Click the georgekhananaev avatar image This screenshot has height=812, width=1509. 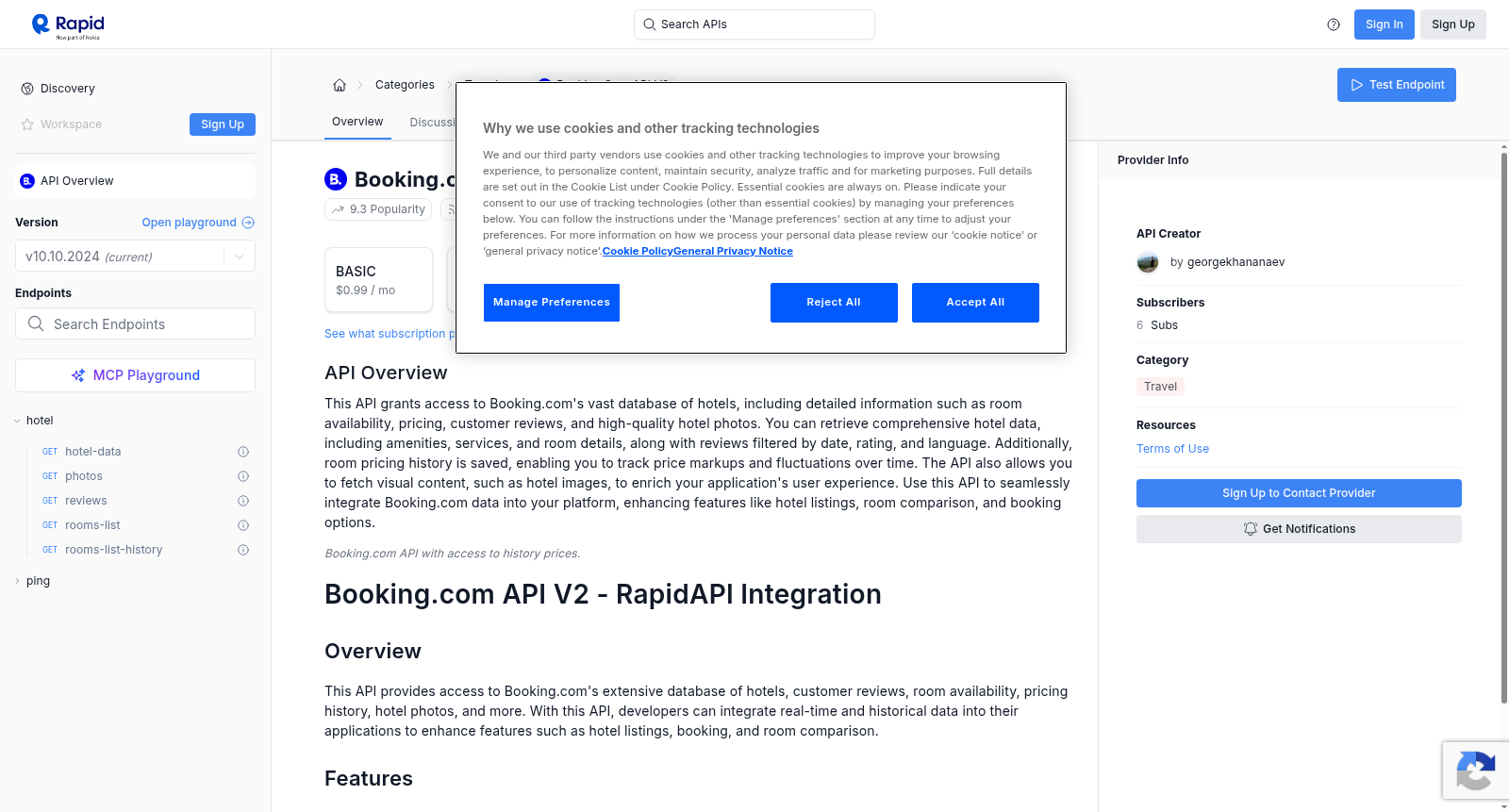pyautogui.click(x=1148, y=262)
